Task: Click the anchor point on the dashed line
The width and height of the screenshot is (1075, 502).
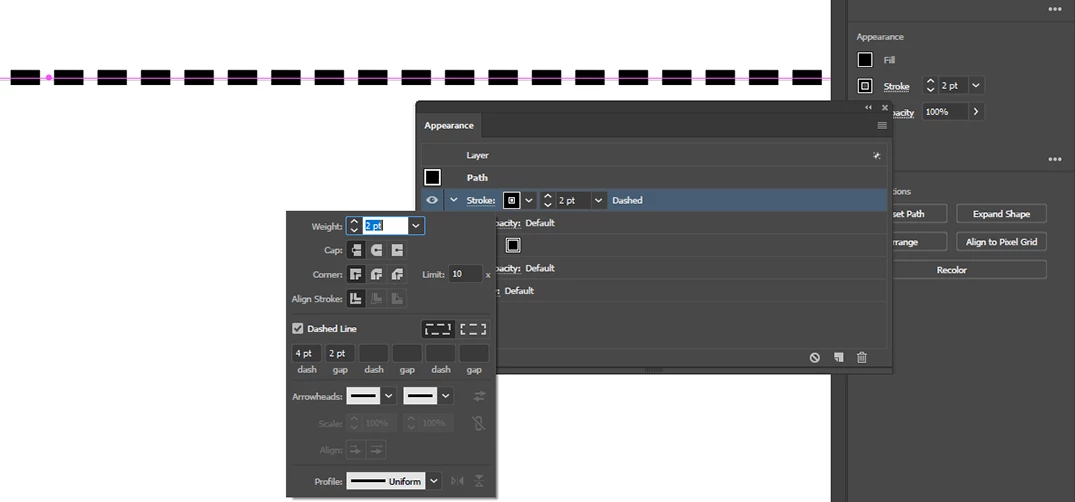Action: coord(49,77)
